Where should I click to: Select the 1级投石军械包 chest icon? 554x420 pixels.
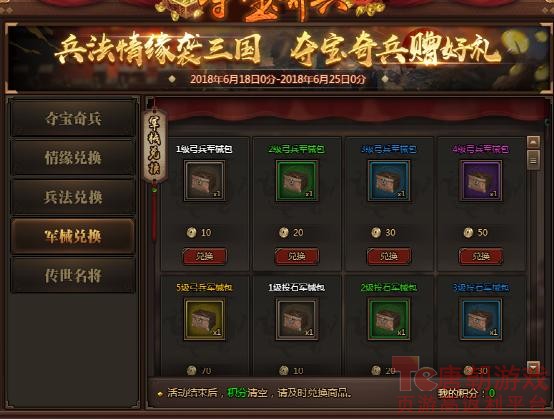tap(297, 320)
